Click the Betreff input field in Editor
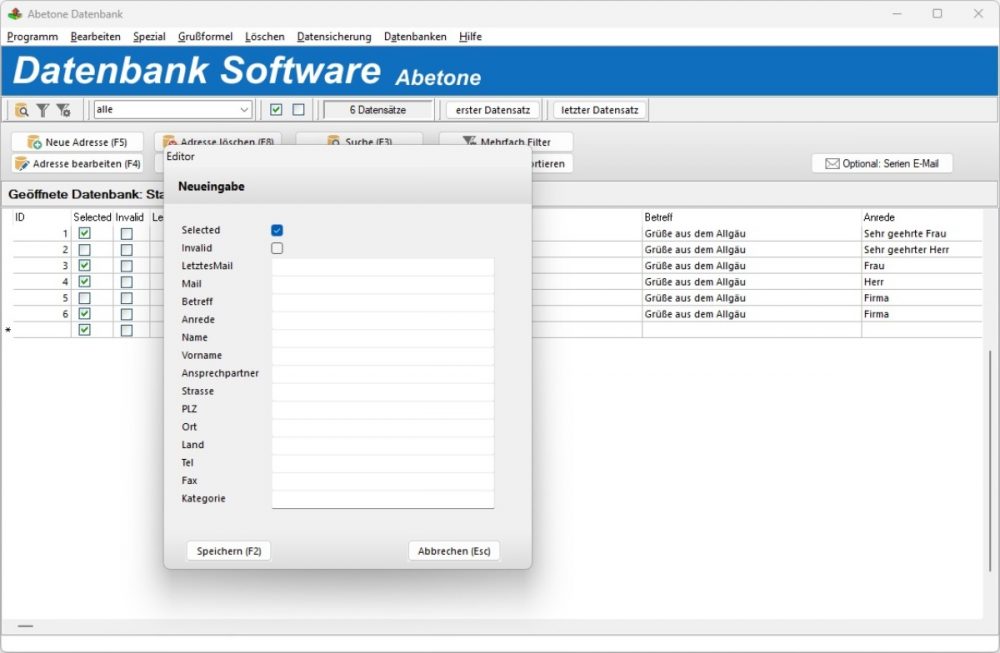This screenshot has height=653, width=1000. point(383,302)
